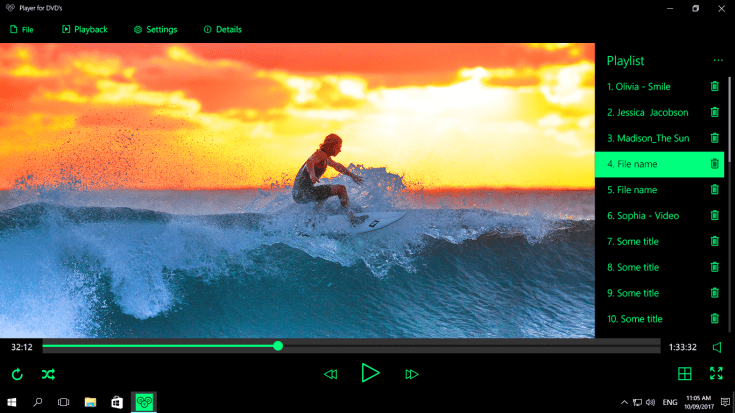Open the Playback menu
Viewport: 735px width, 413px height.
[84, 29]
